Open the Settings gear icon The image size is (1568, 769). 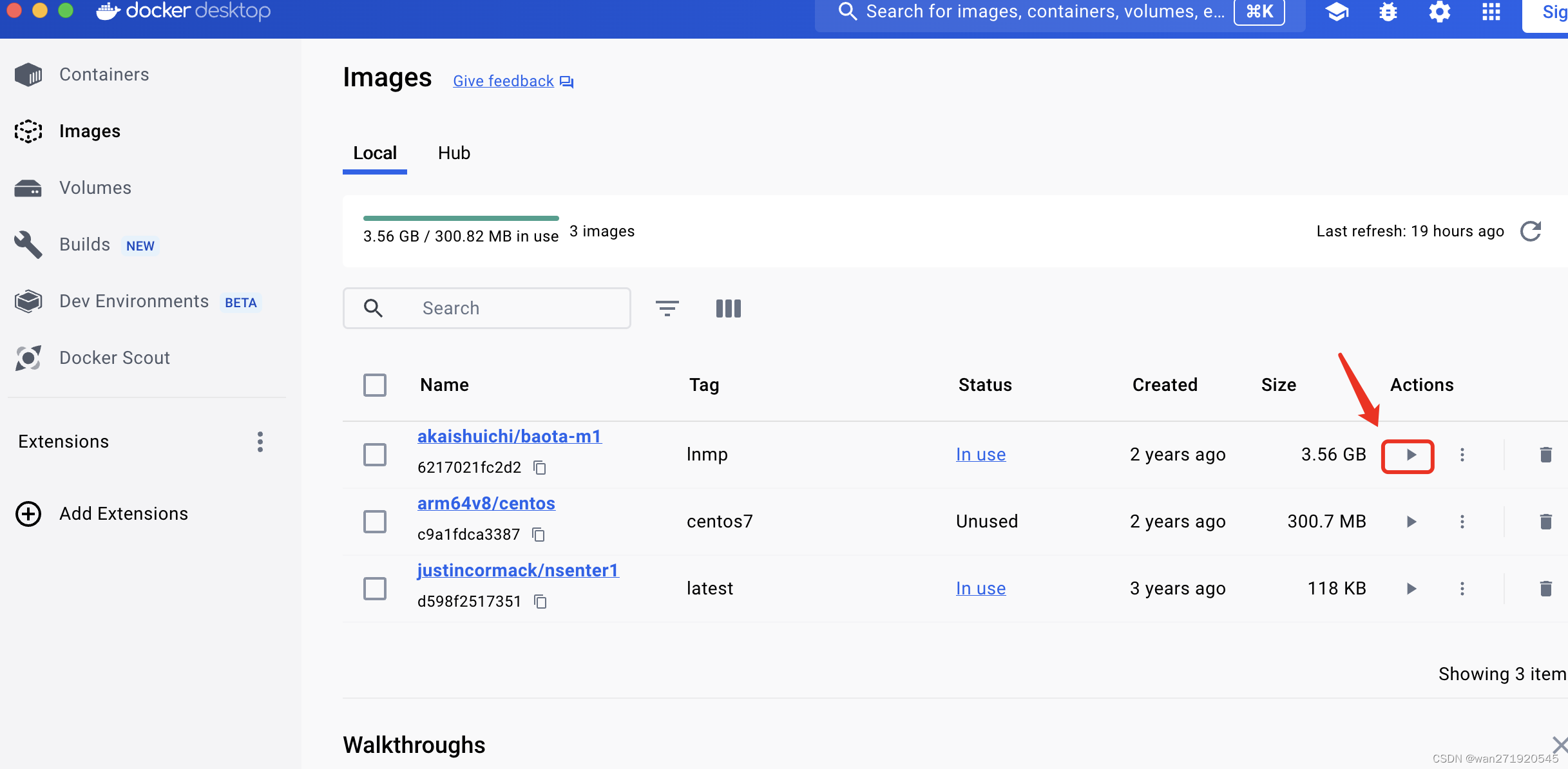pos(1440,12)
